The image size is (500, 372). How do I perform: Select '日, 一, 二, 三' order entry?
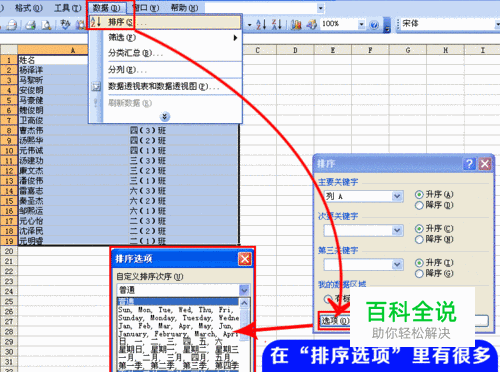pyautogui.click(x=178, y=341)
